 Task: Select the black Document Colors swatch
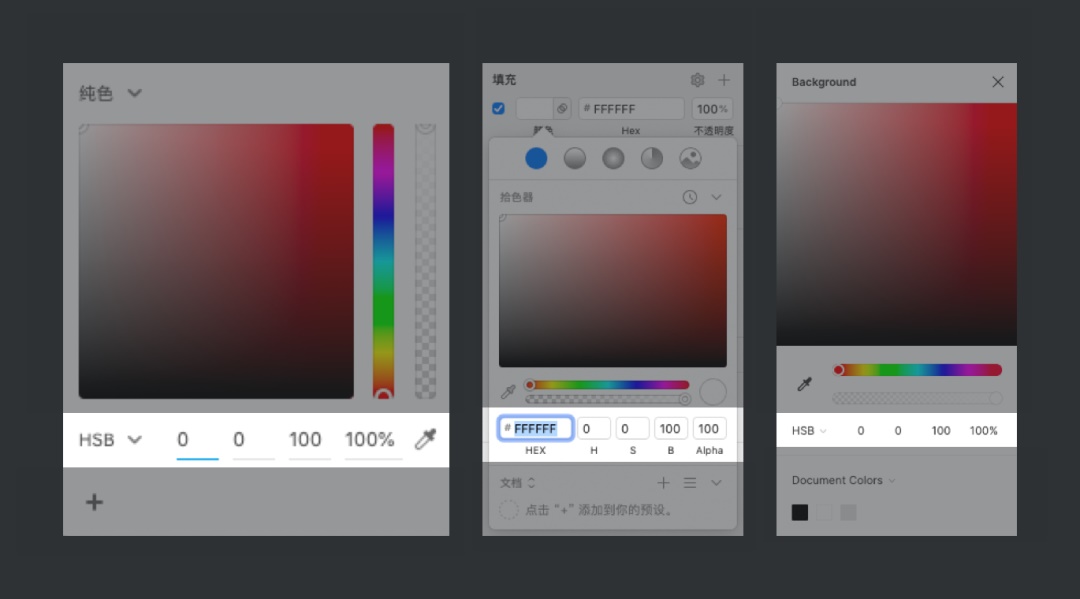click(799, 512)
